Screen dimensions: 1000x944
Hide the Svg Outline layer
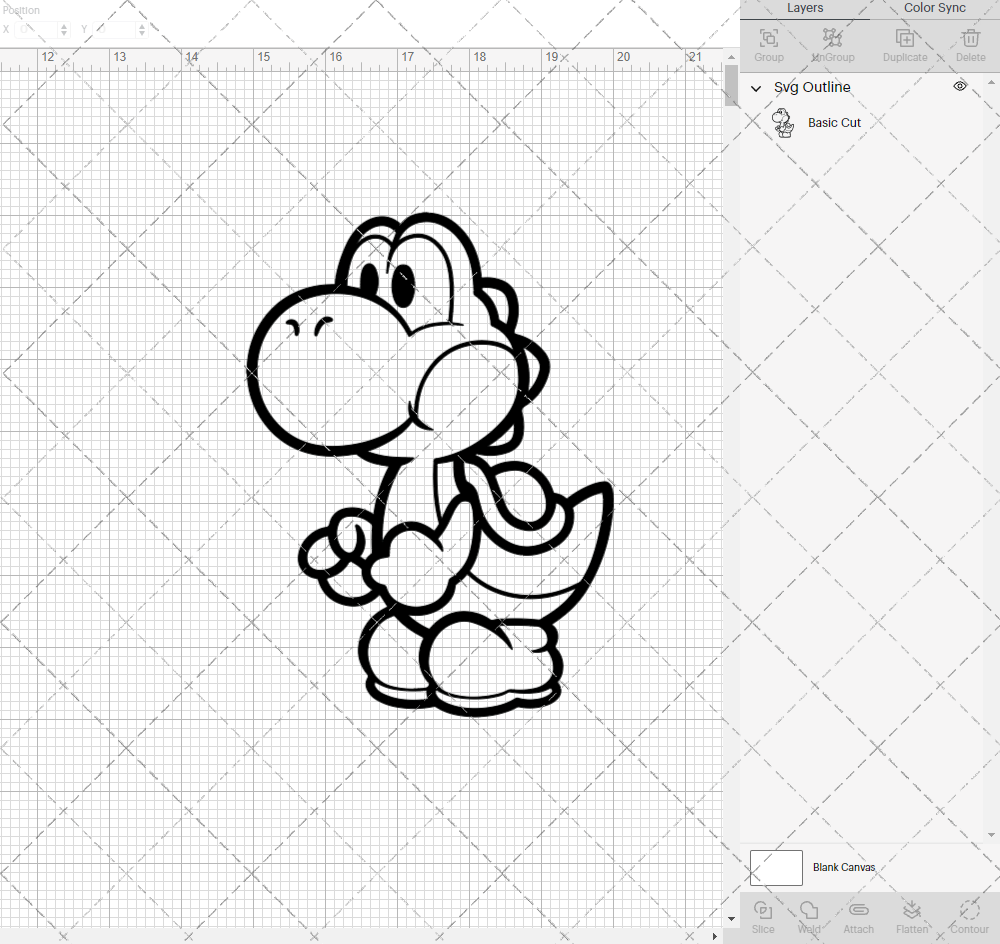960,86
